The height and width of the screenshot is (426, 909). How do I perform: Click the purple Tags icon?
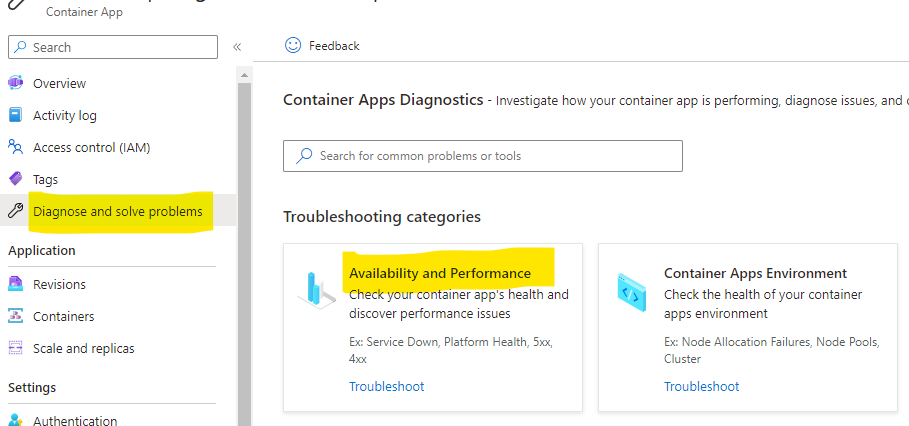click(16, 179)
